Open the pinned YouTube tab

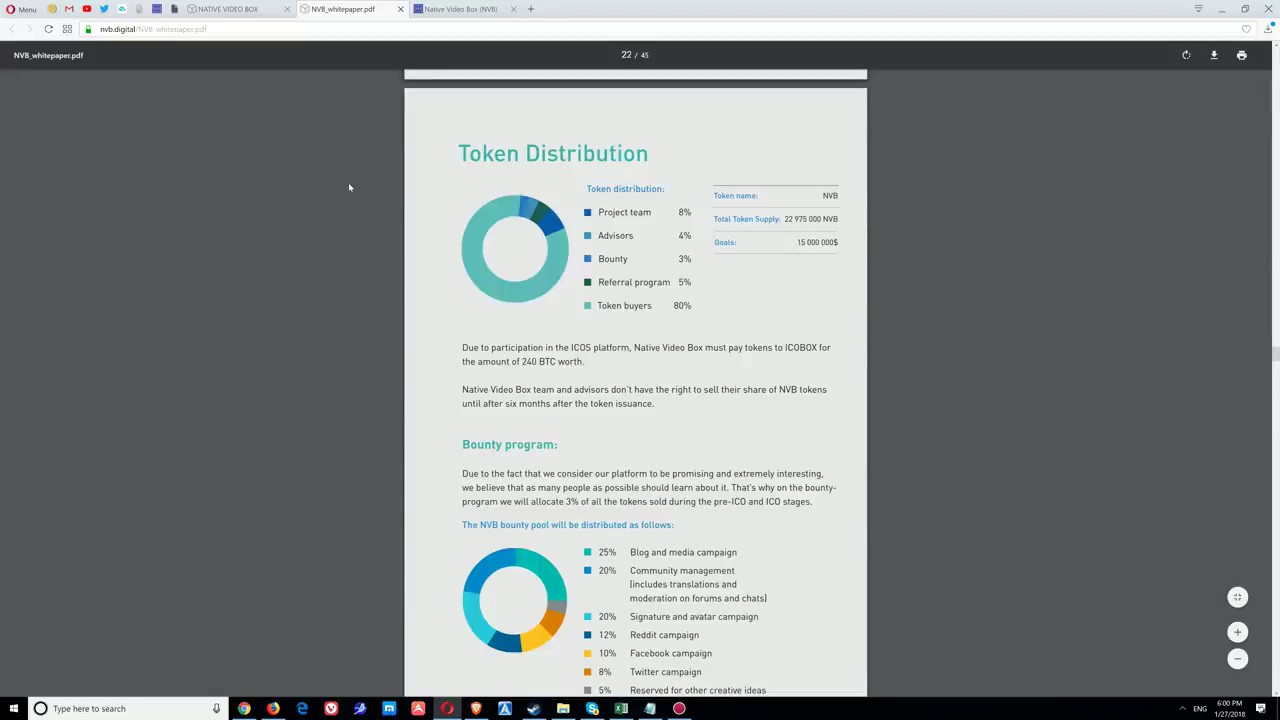[87, 9]
